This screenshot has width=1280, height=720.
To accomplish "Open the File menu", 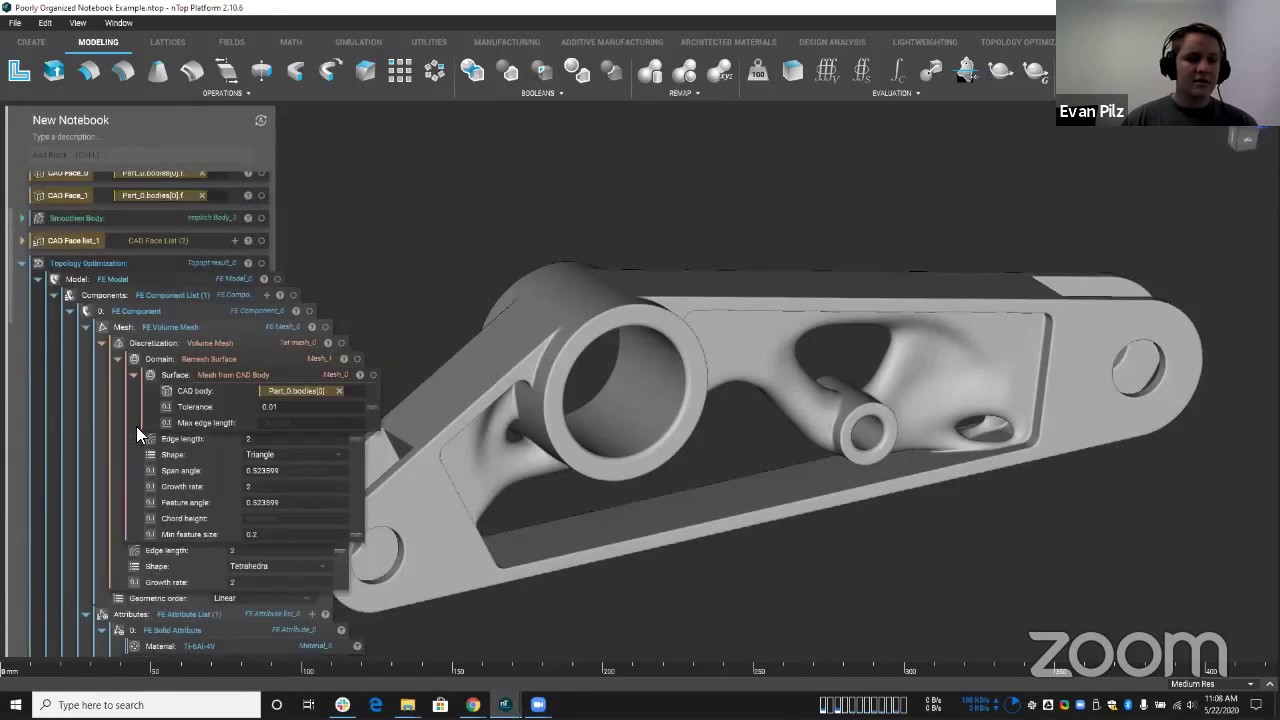I will tap(15, 23).
